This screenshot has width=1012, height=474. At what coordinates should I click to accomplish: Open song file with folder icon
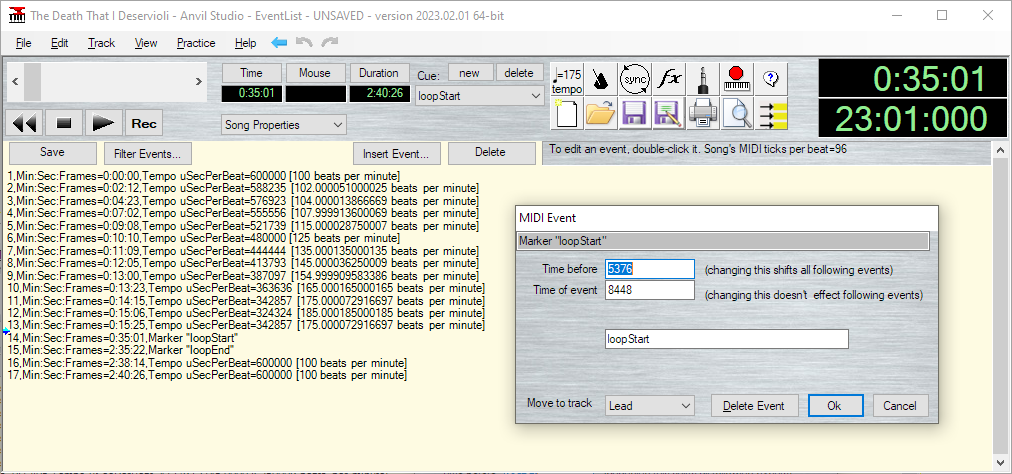600,114
